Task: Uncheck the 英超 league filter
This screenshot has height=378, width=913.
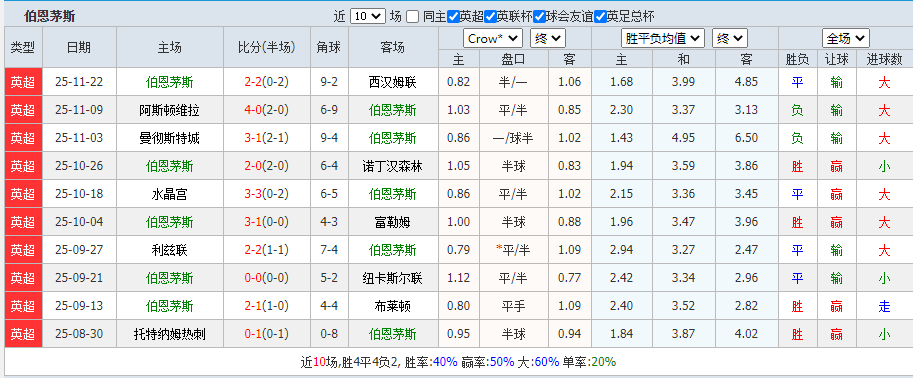Action: (453, 16)
